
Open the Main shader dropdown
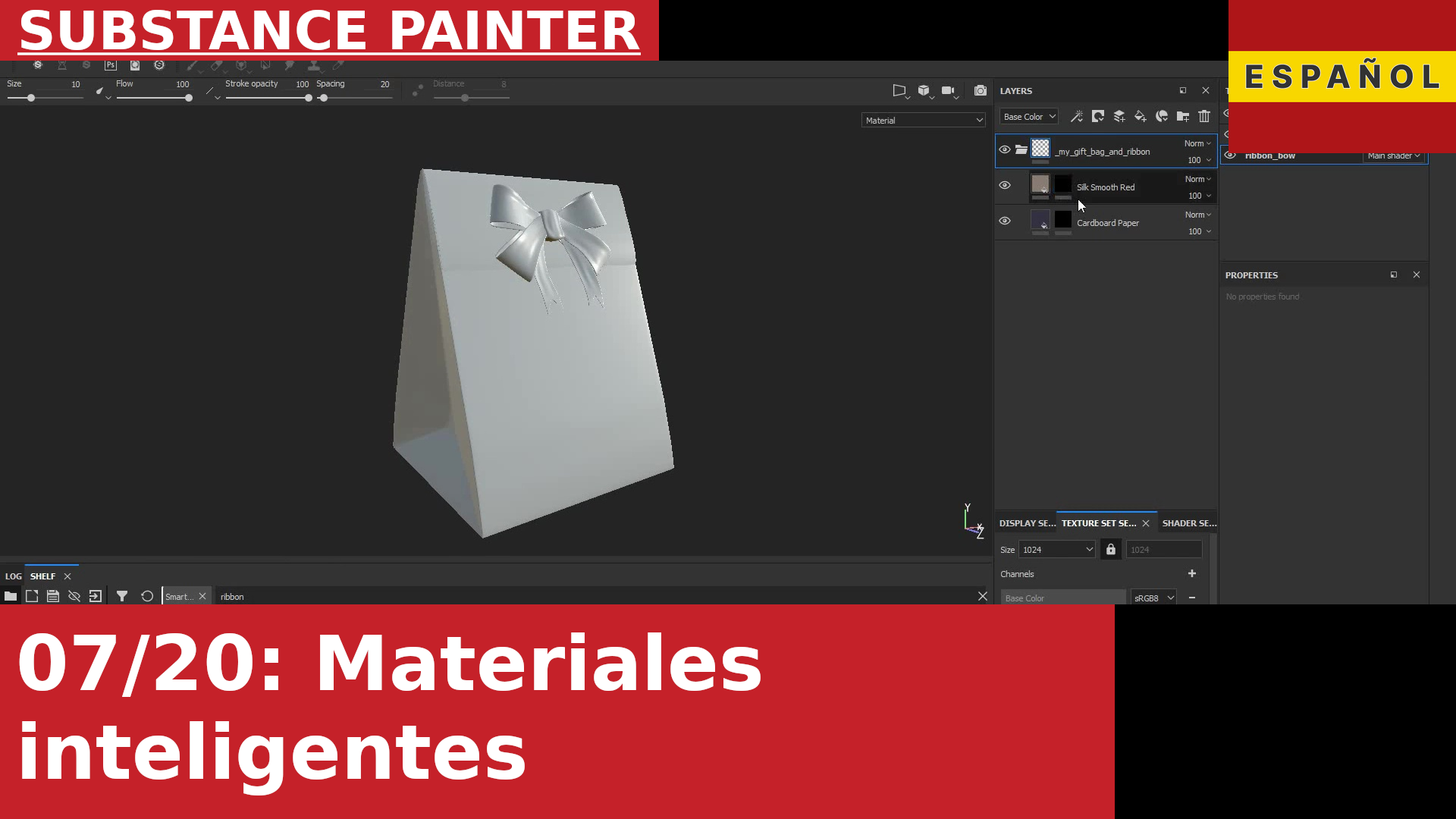tap(1394, 155)
